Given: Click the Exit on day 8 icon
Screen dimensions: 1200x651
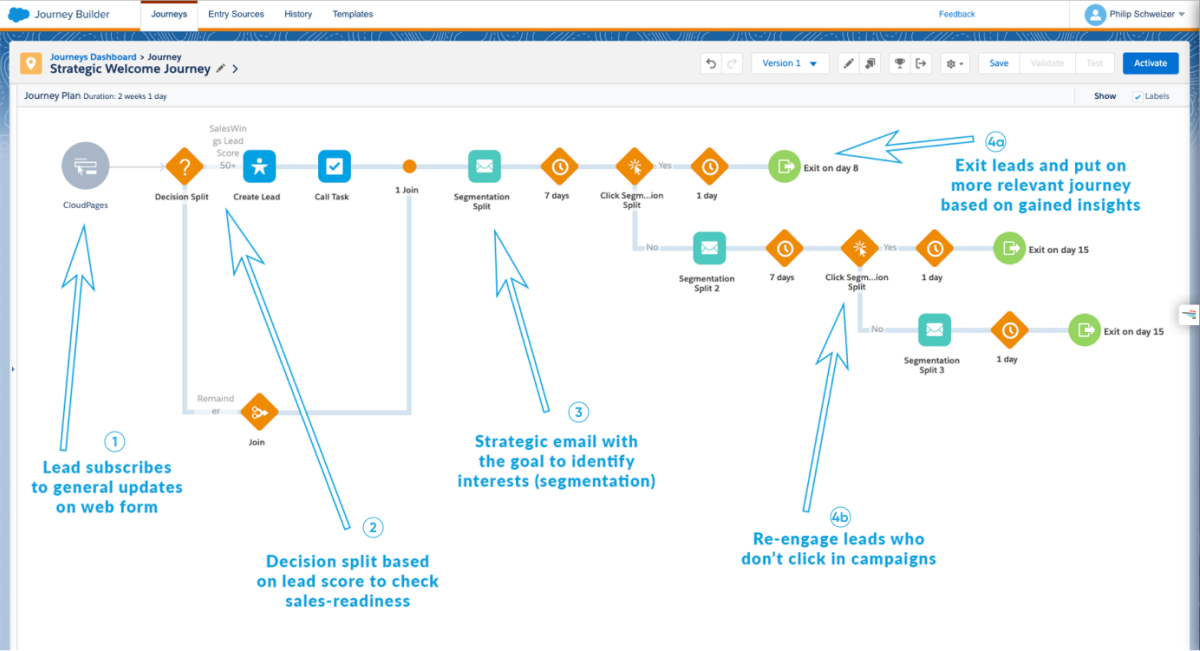Looking at the screenshot, I should click(x=783, y=166).
